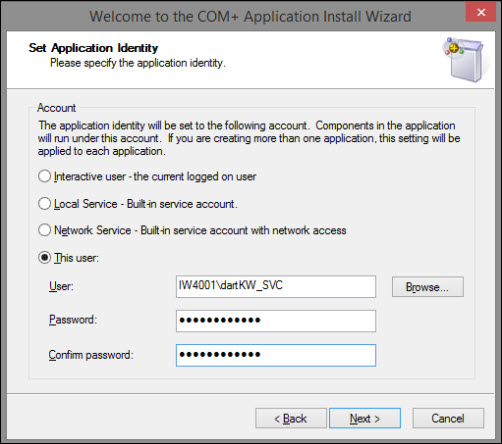The image size is (502, 444).
Task: Click the 'Confirm password:' label
Action: (91, 355)
